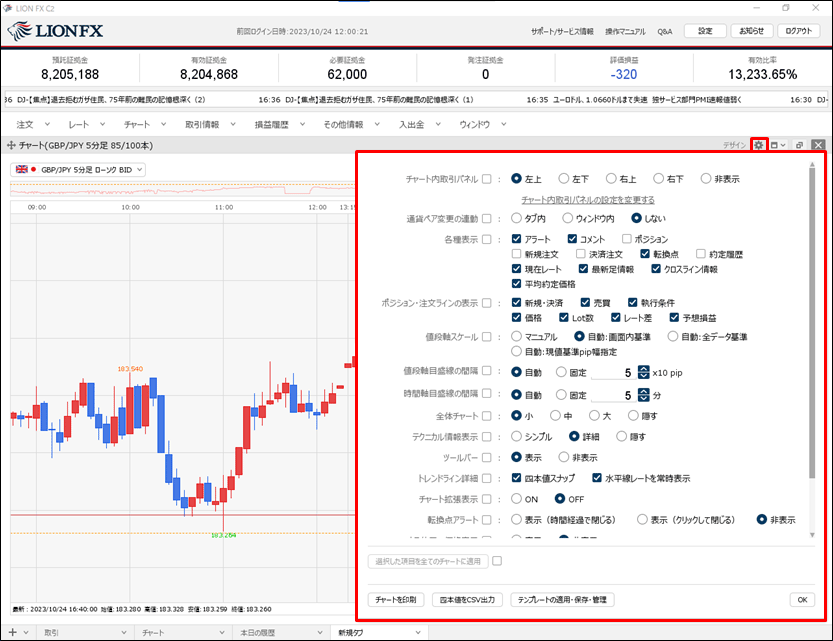833x641 pixels.
Task: Select 右上 for in-chart trade panel position
Action: pos(611,178)
